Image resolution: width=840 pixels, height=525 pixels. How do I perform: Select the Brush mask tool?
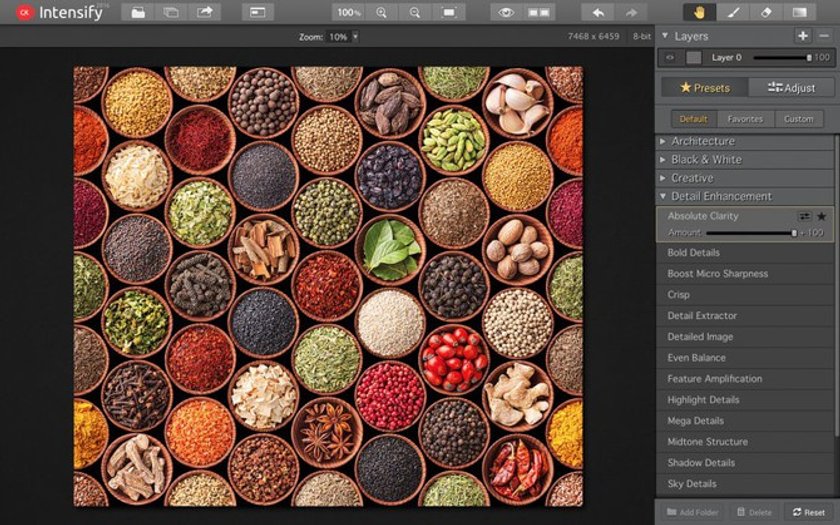(x=733, y=12)
